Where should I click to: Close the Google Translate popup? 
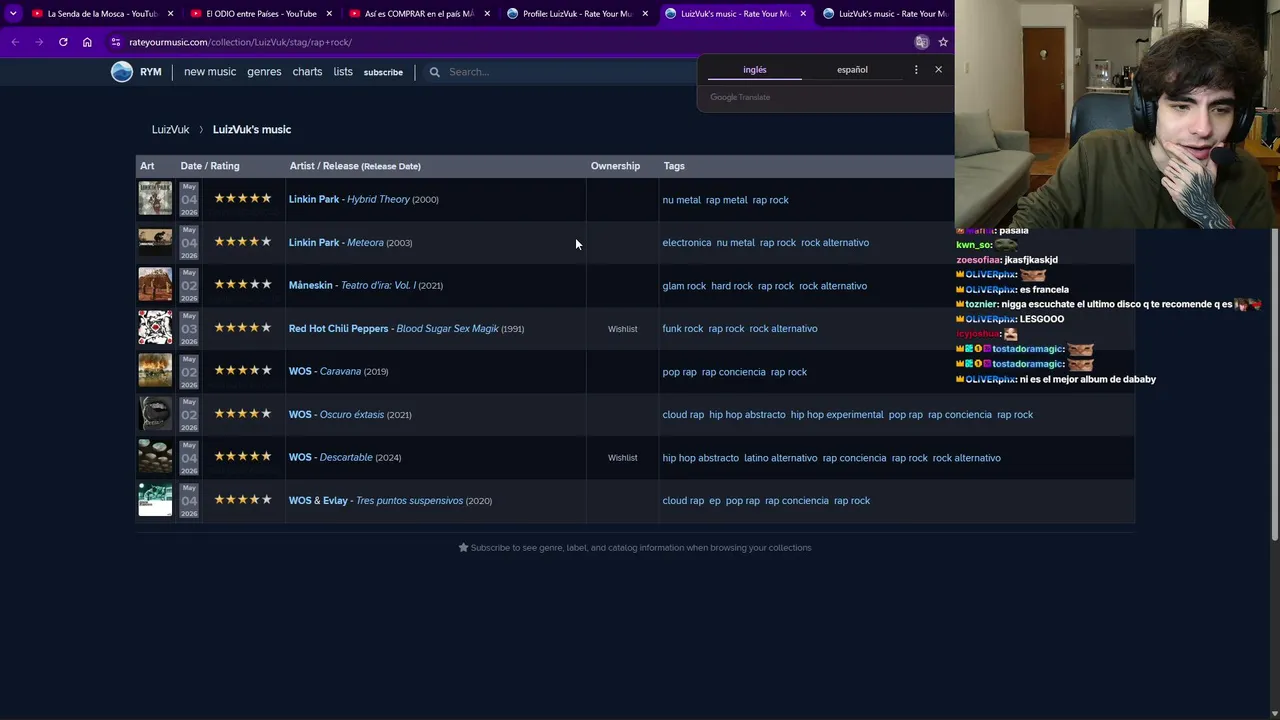[938, 70]
